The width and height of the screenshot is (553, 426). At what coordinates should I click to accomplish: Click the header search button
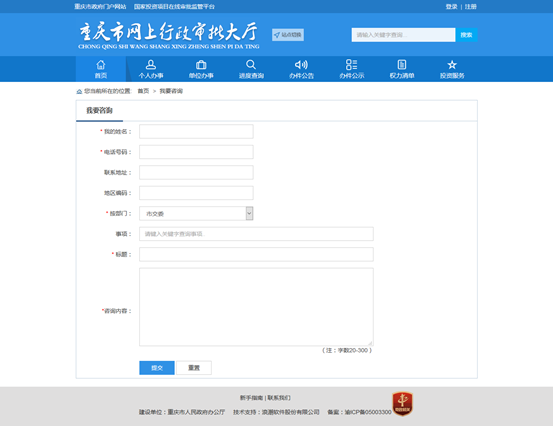coord(466,35)
